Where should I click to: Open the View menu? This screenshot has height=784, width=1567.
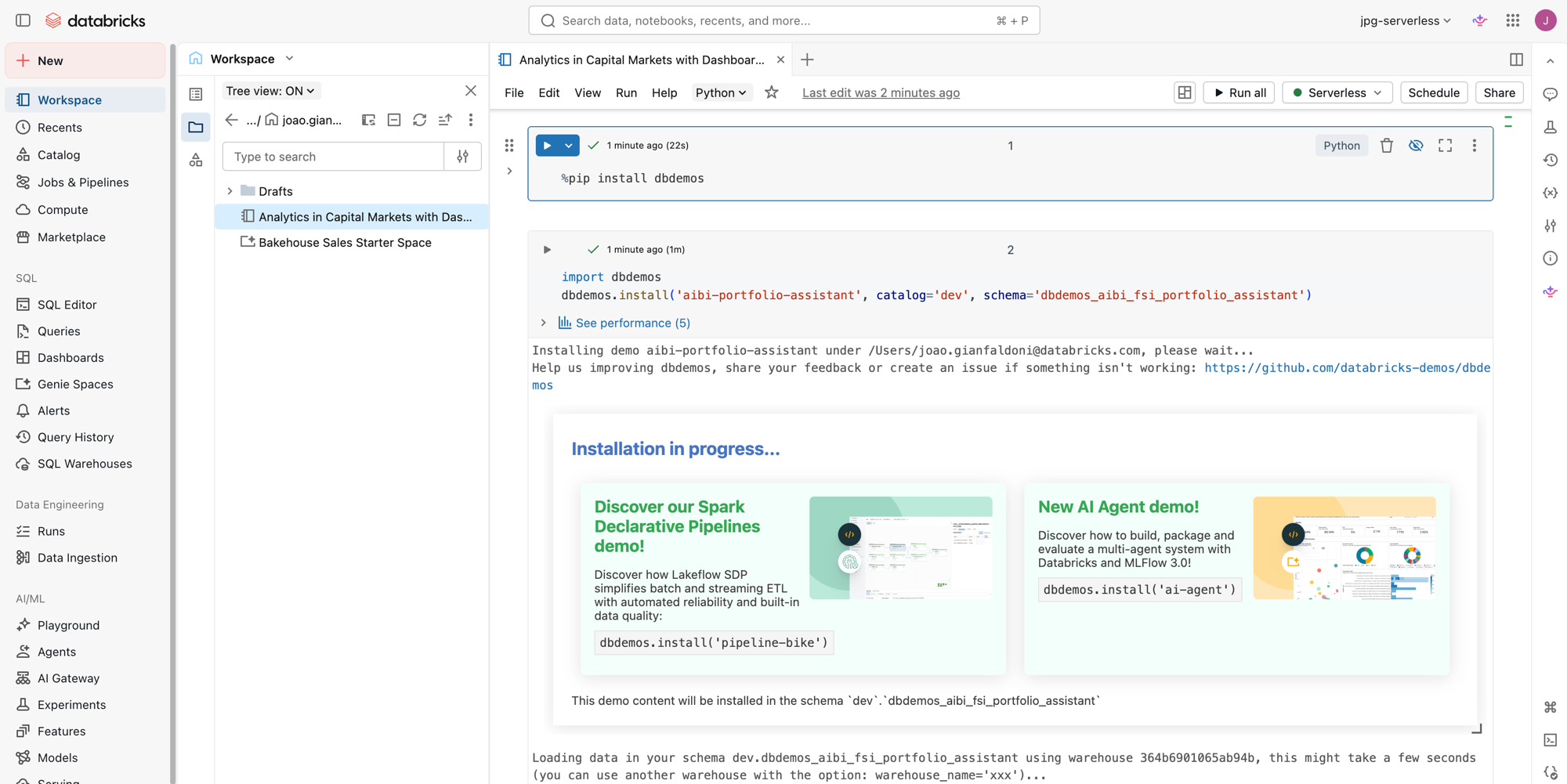point(588,92)
